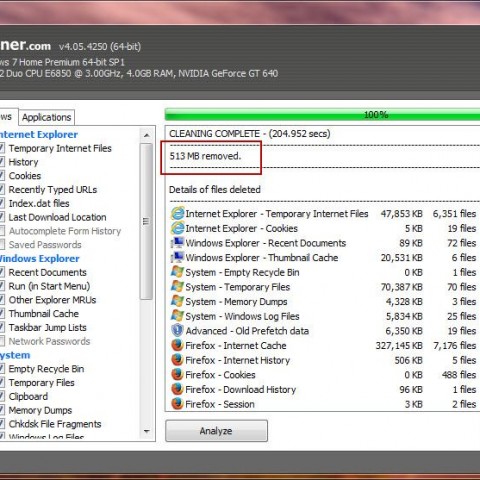Click Windows flag icon beside Memory Dumps result
Viewport: 480px width, 480px height.
[177, 302]
